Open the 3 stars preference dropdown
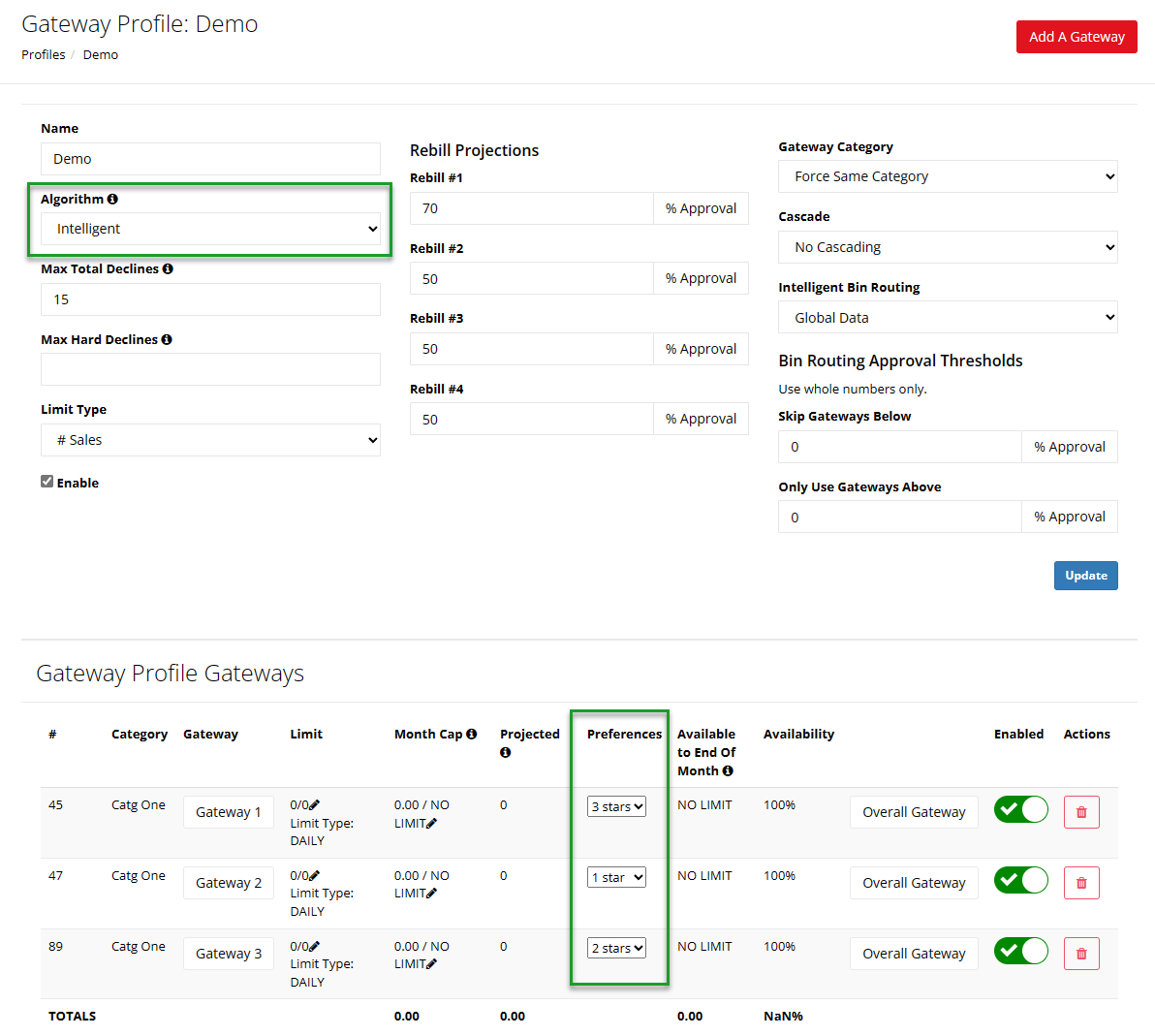Viewport: 1155px width, 1036px height. [616, 806]
